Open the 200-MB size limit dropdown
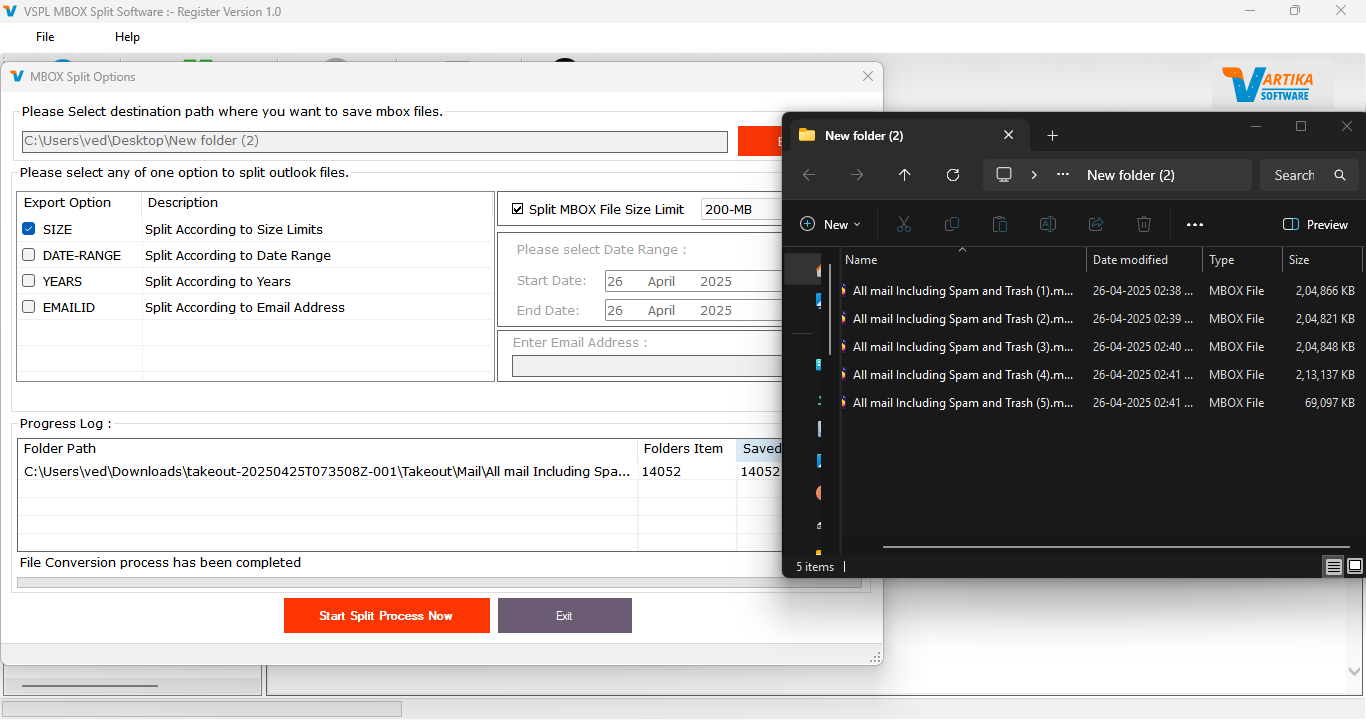The width and height of the screenshot is (1366, 720). pyautogui.click(x=741, y=209)
